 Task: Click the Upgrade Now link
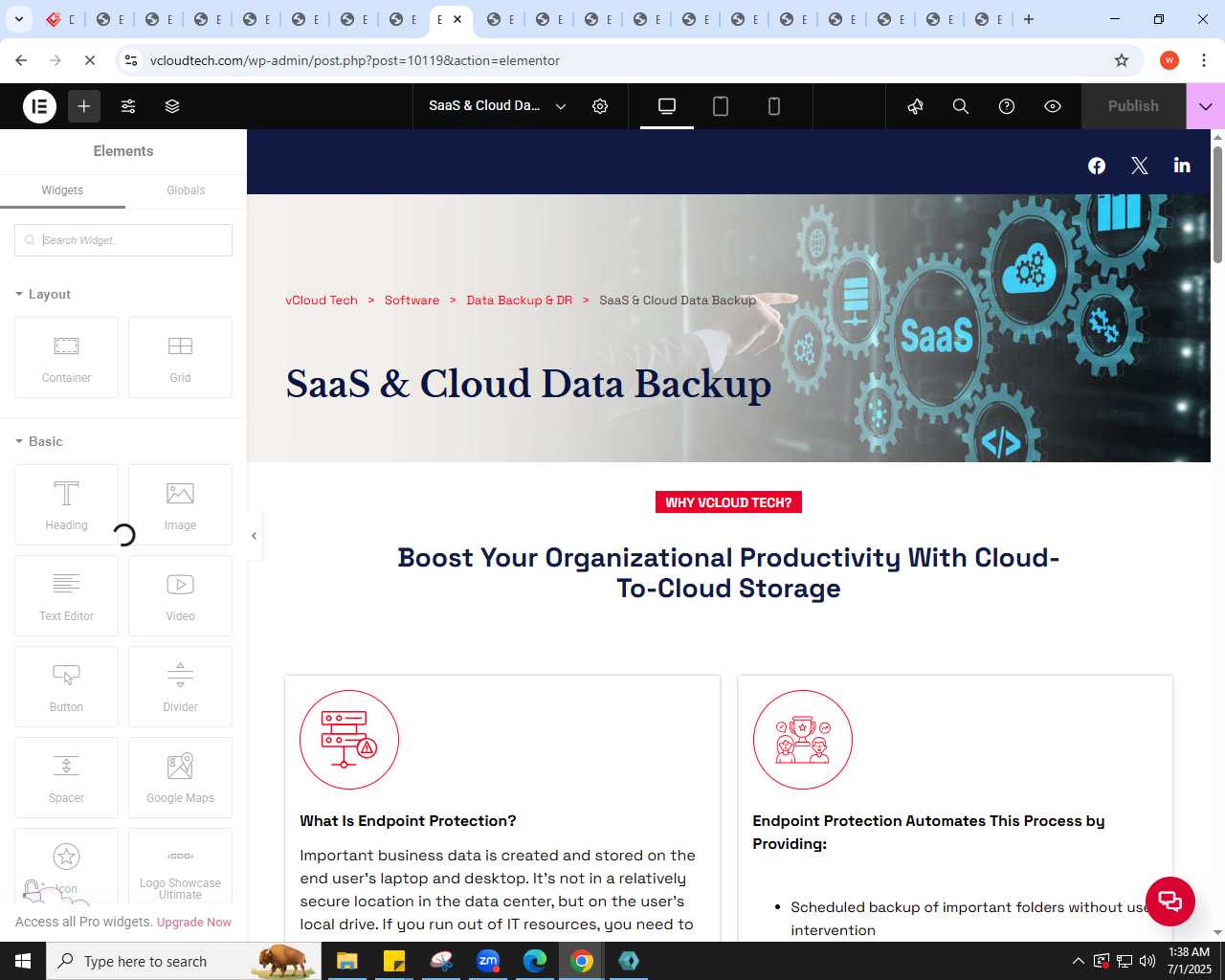click(194, 923)
